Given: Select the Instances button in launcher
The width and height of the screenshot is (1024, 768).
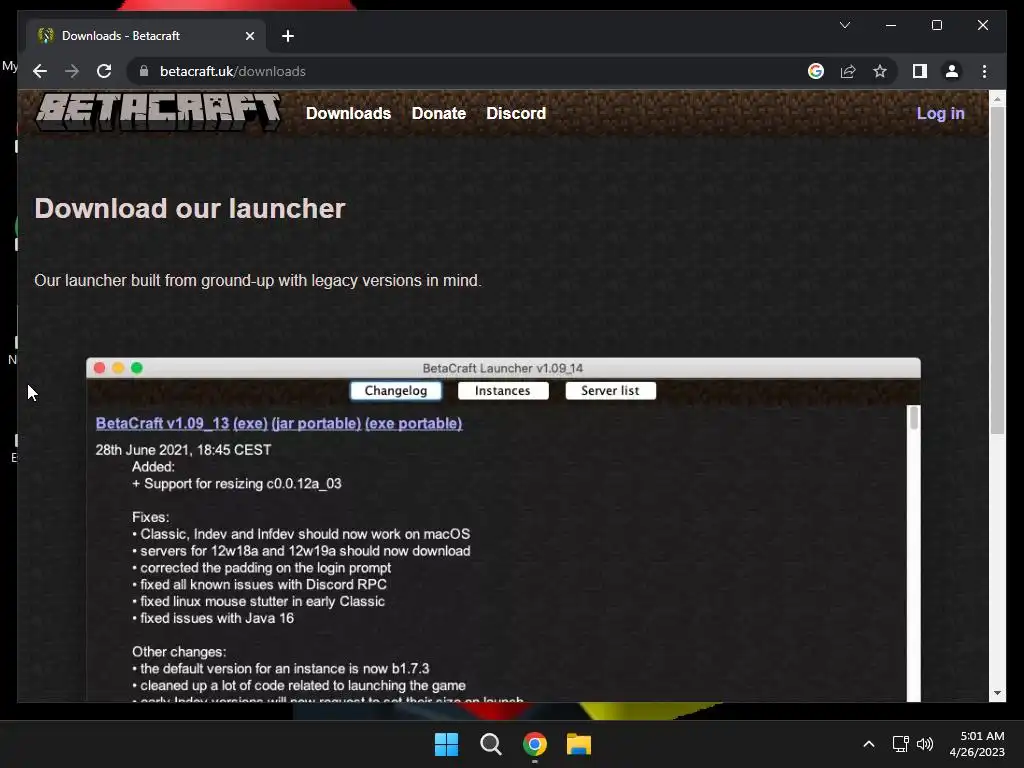Looking at the screenshot, I should pos(503,391).
